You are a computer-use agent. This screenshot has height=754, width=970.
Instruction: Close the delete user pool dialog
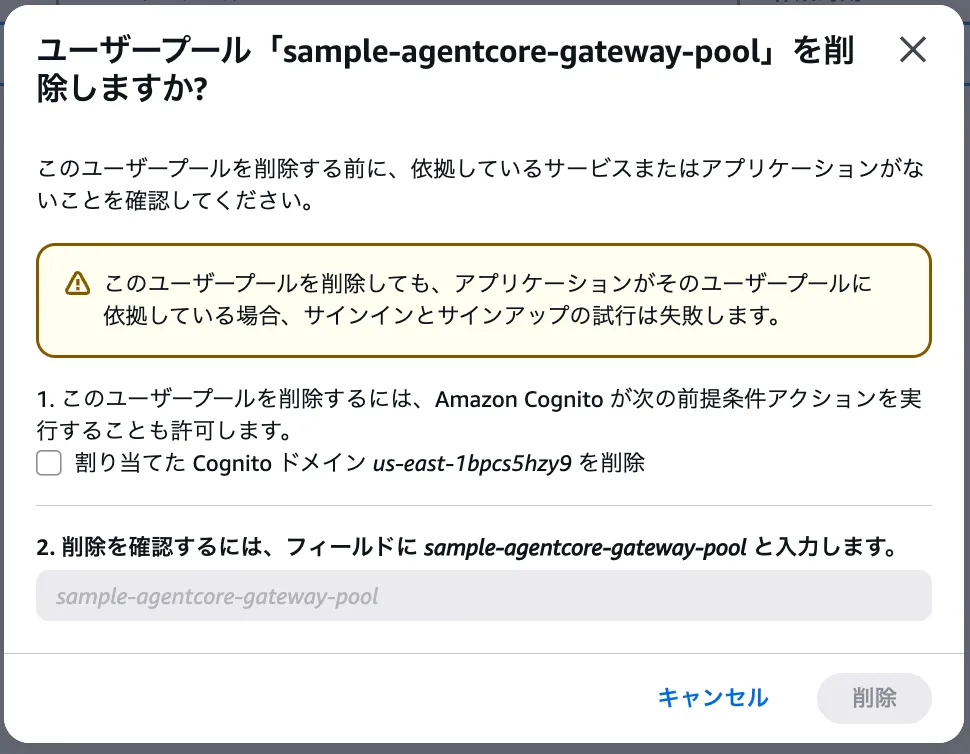click(x=912, y=50)
